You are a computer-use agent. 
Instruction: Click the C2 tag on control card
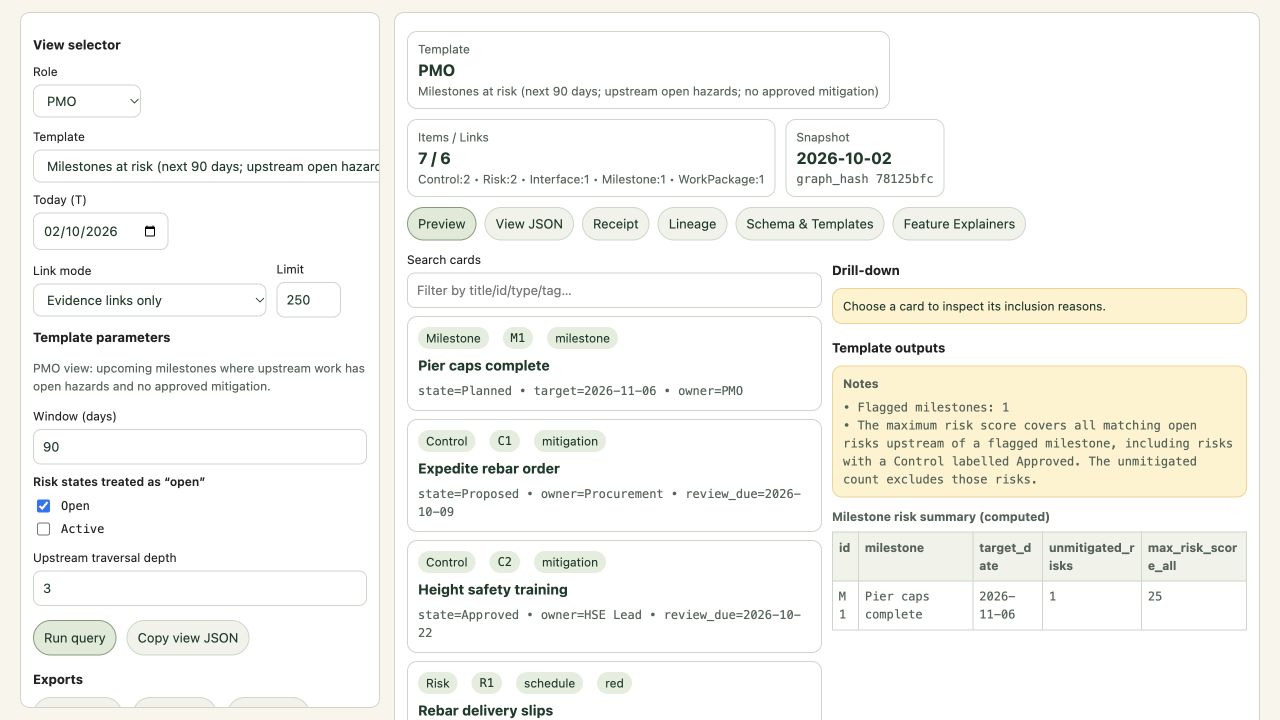click(505, 562)
